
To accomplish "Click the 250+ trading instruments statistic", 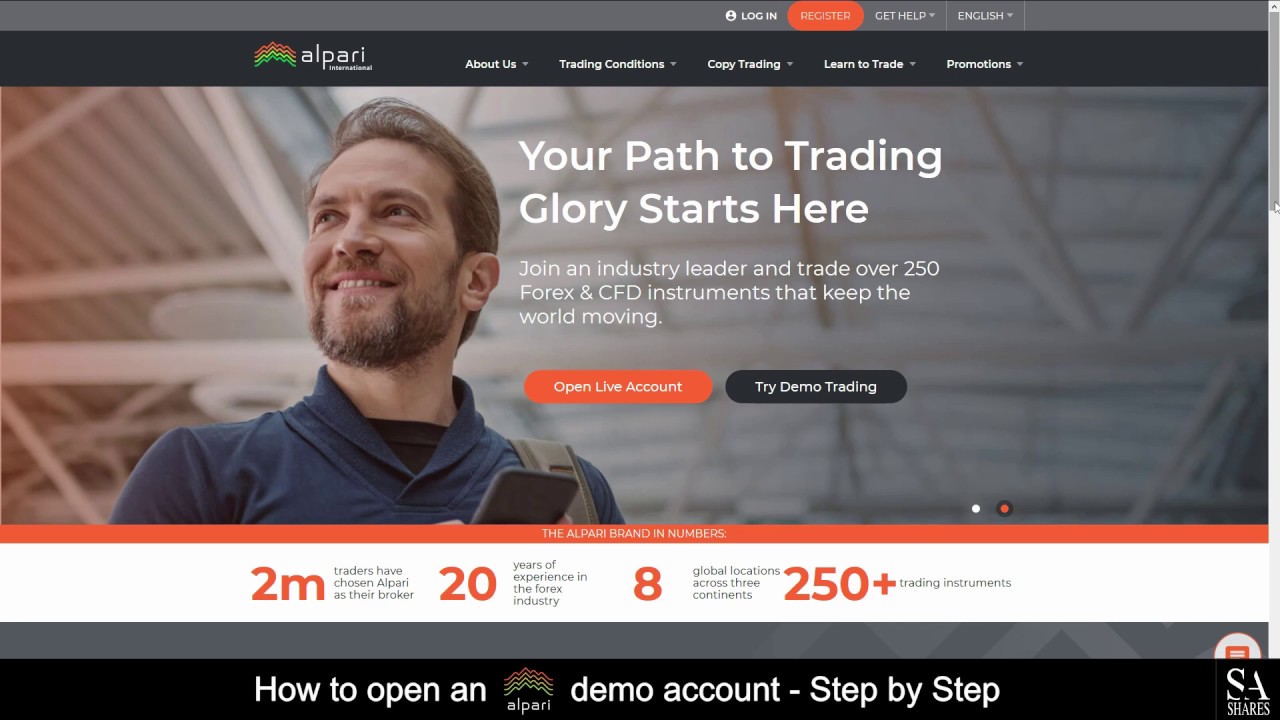I will coord(897,584).
